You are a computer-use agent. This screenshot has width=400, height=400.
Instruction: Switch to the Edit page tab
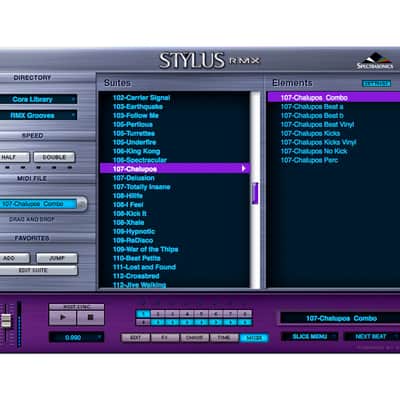pos(135,338)
